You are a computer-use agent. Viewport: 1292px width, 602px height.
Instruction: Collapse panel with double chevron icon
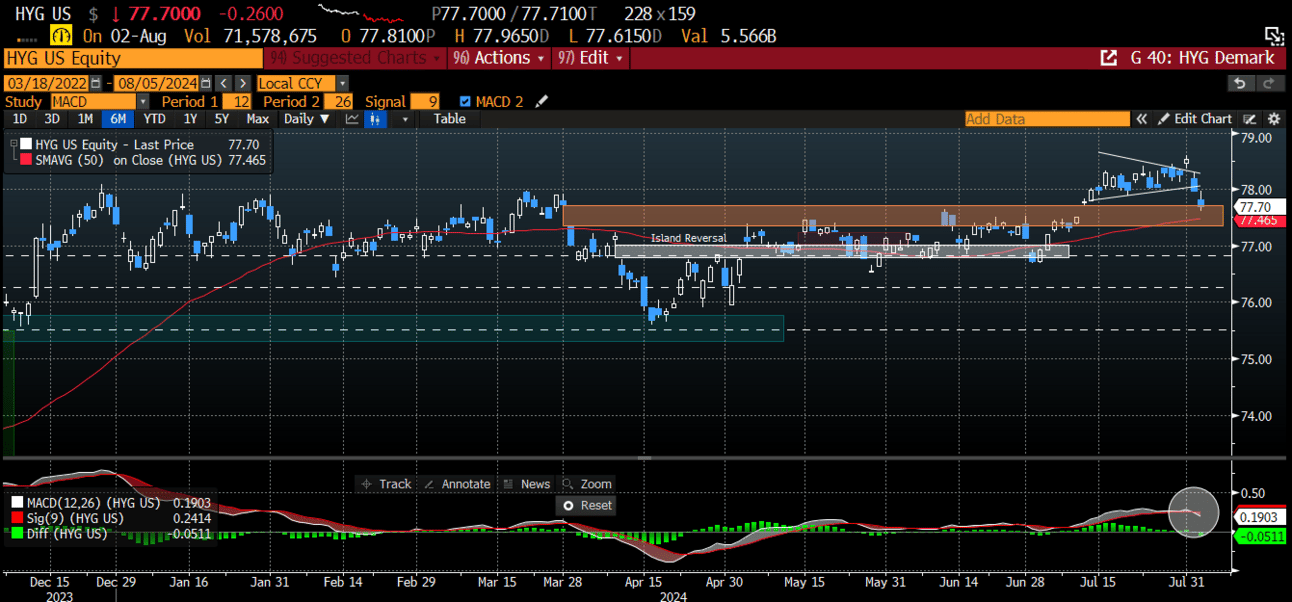tap(1141, 119)
